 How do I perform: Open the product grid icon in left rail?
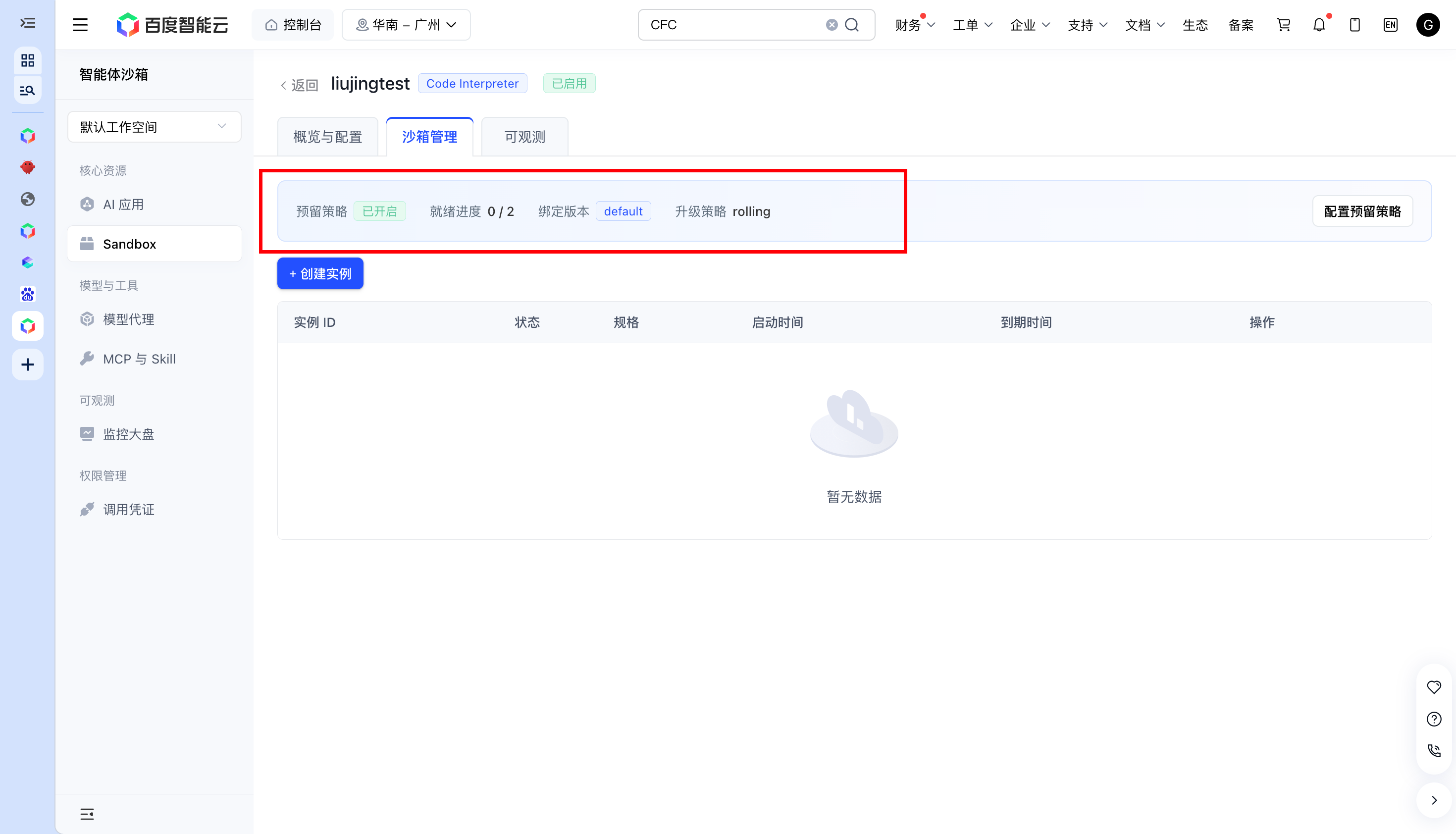pos(28,60)
